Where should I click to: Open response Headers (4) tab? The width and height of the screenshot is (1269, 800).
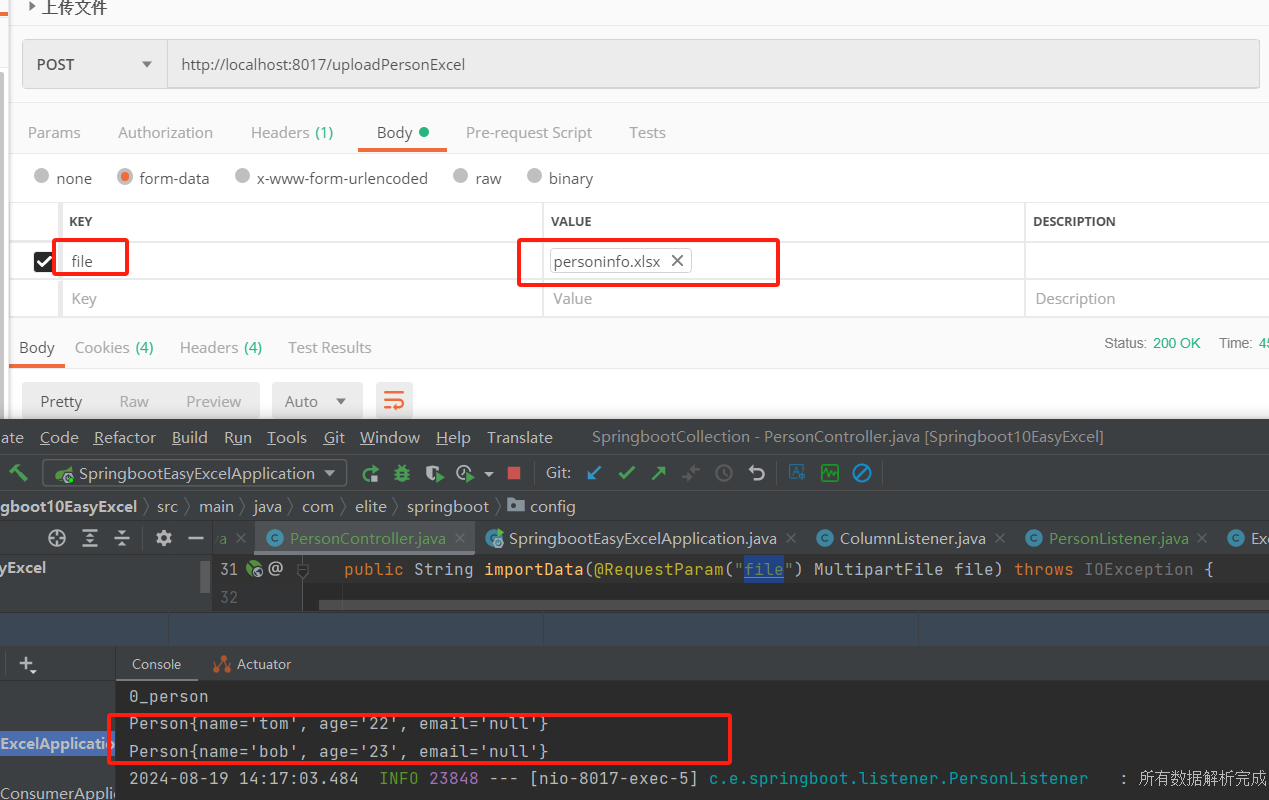click(221, 347)
